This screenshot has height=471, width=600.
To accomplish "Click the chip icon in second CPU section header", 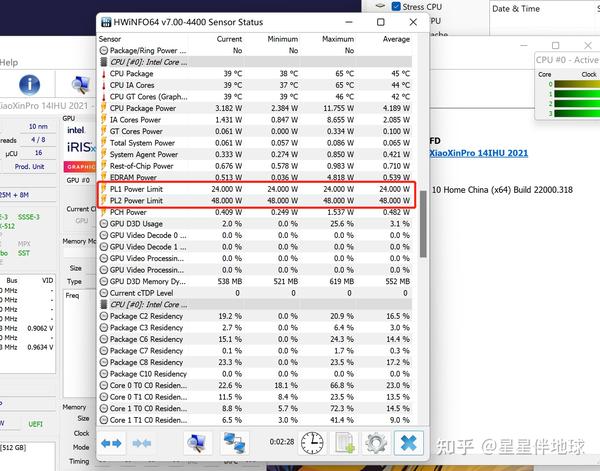I will coord(103,305).
